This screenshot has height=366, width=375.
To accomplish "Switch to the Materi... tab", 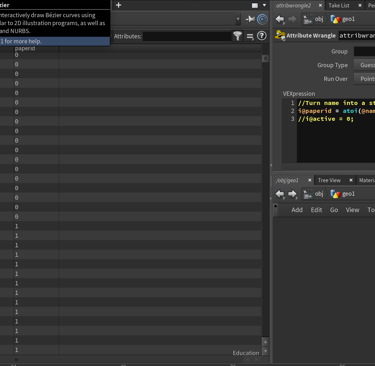I will 367,180.
